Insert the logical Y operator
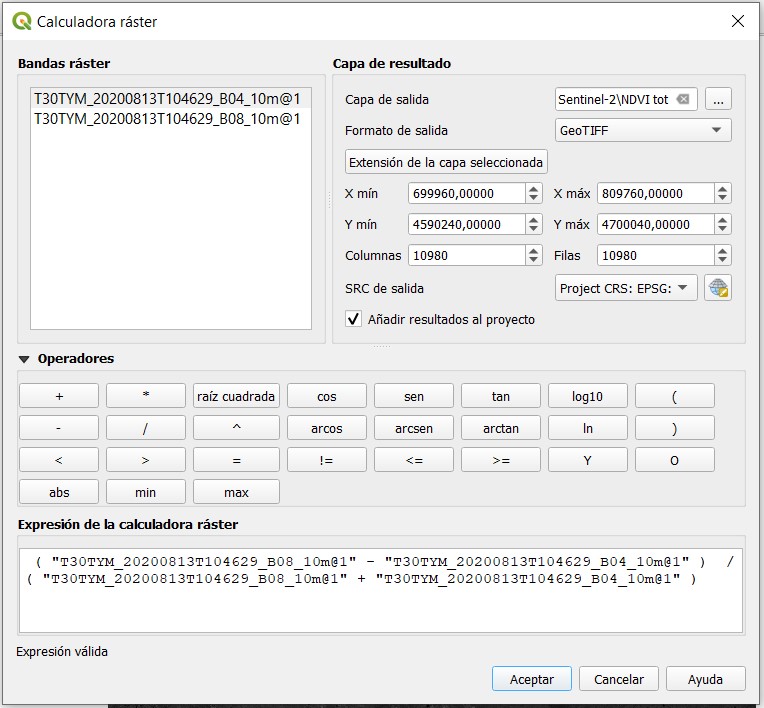This screenshot has width=764, height=708. click(588, 460)
